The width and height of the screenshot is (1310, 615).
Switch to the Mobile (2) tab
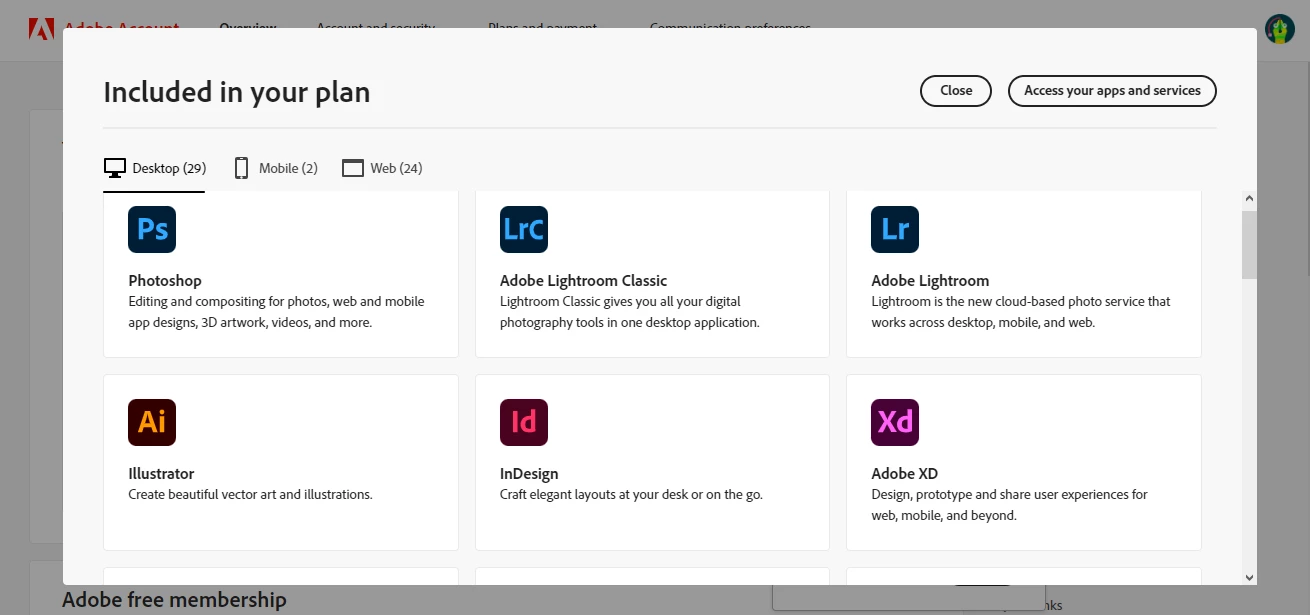276,168
